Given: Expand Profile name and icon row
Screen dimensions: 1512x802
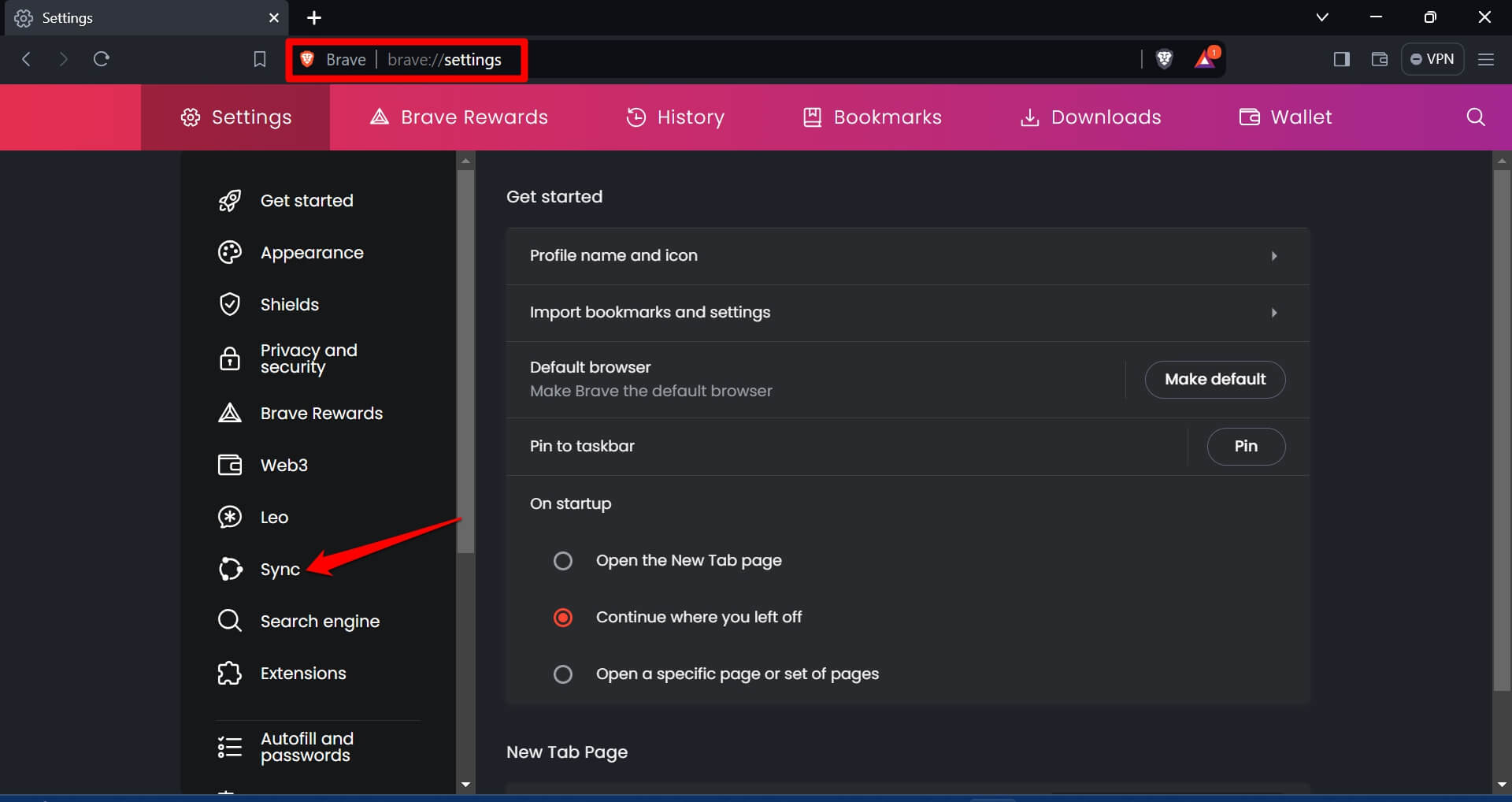Looking at the screenshot, I should pyautogui.click(x=907, y=256).
